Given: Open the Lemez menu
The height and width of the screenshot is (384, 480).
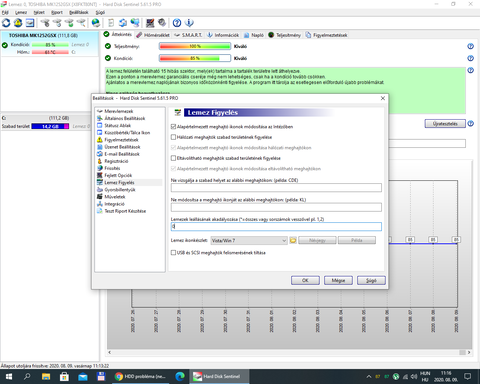Looking at the screenshot, I should [x=21, y=12].
